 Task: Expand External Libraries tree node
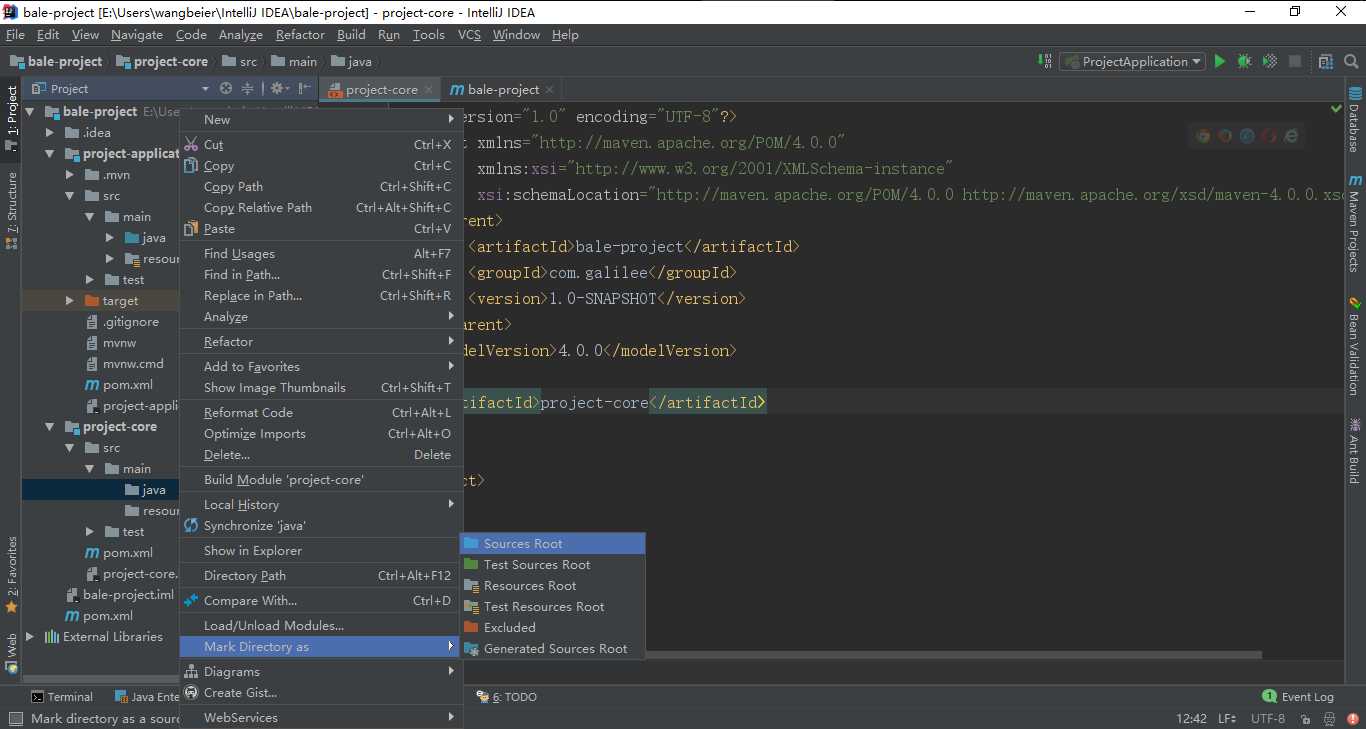tap(30, 636)
